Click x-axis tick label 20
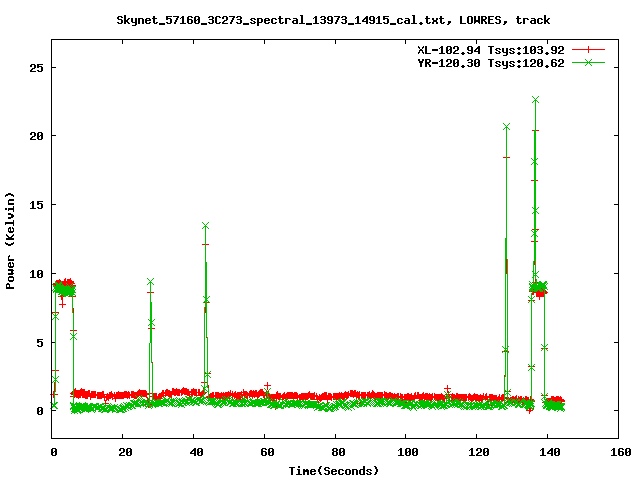Image resolution: width=640 pixels, height=480 pixels. pos(125,452)
